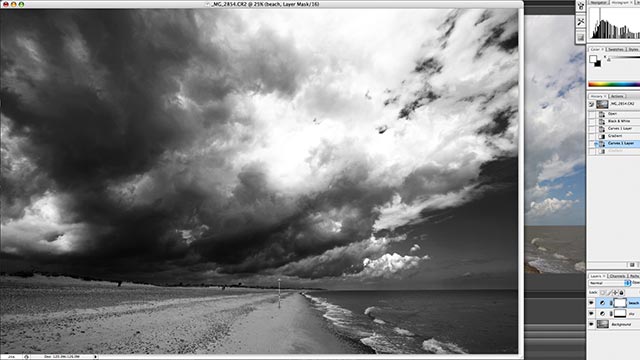The height and width of the screenshot is (360, 640).
Task: Click the lock image pixels brush icon
Action: pyautogui.click(x=609, y=293)
